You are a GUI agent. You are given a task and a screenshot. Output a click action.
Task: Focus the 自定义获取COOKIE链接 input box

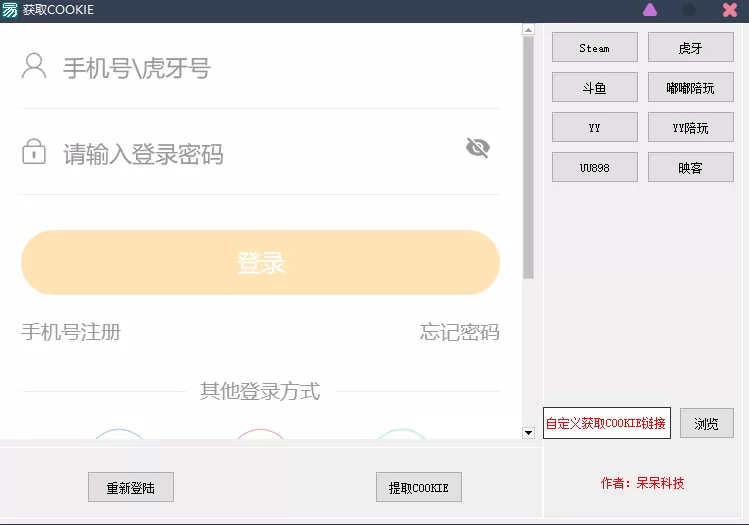607,423
